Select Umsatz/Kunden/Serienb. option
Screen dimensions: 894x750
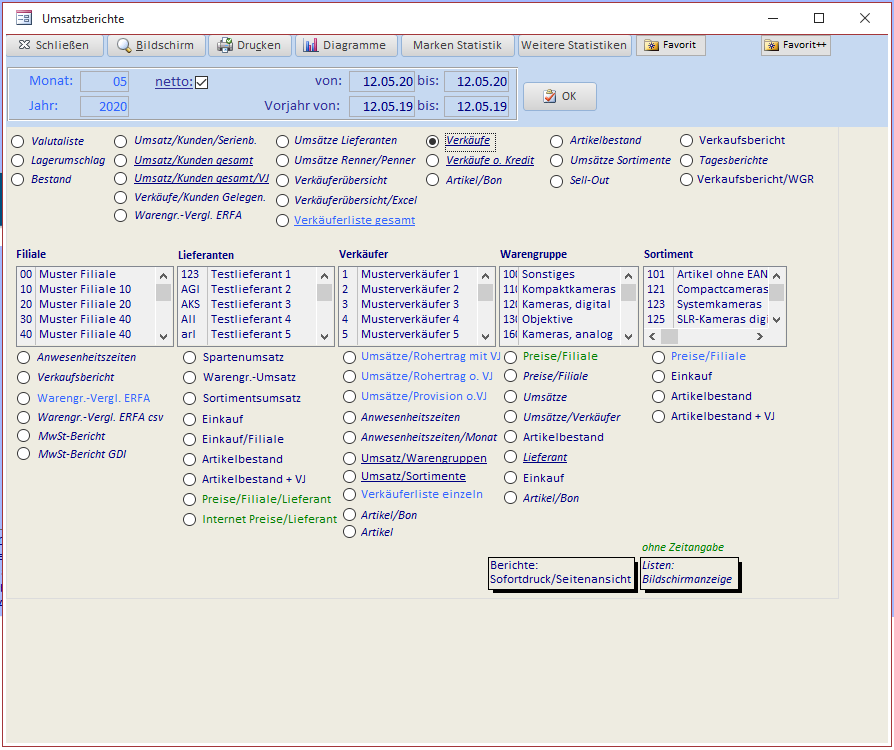point(120,141)
